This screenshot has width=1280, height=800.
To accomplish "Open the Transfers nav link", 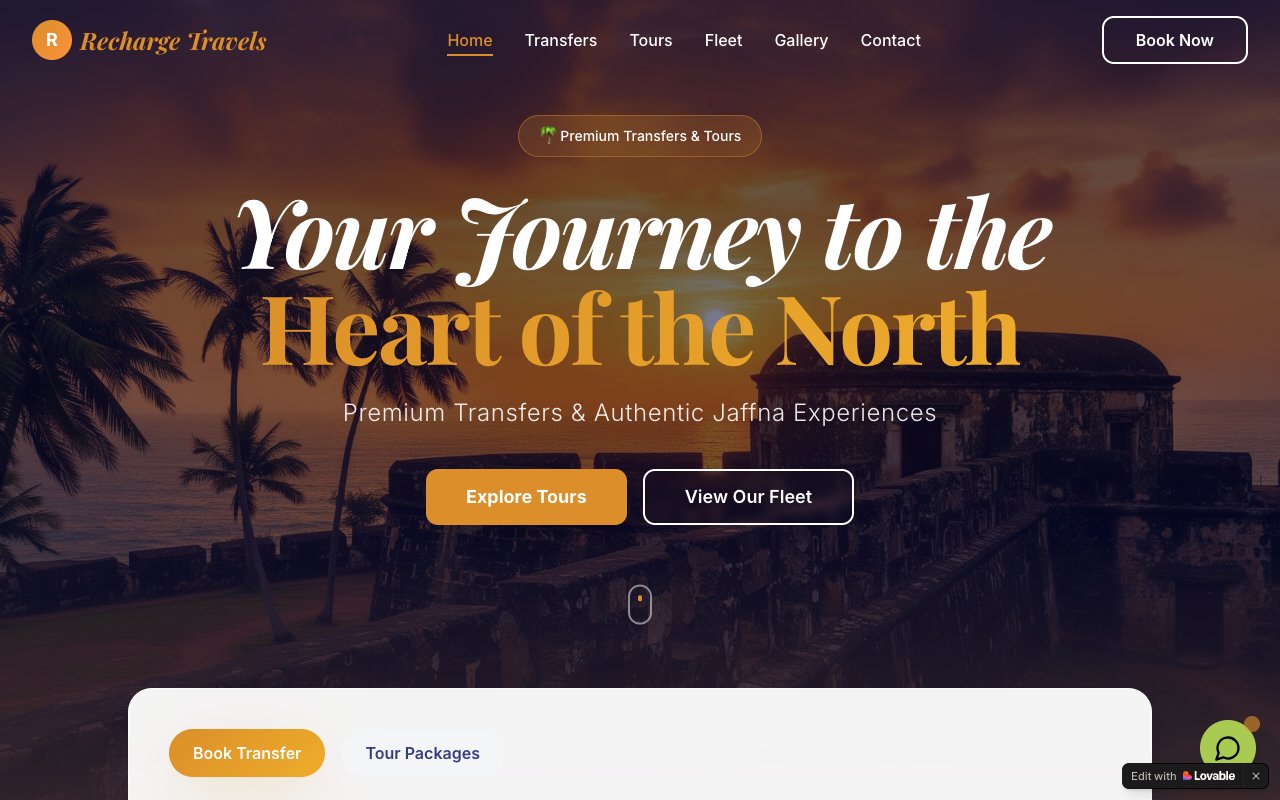I will pyautogui.click(x=561, y=40).
